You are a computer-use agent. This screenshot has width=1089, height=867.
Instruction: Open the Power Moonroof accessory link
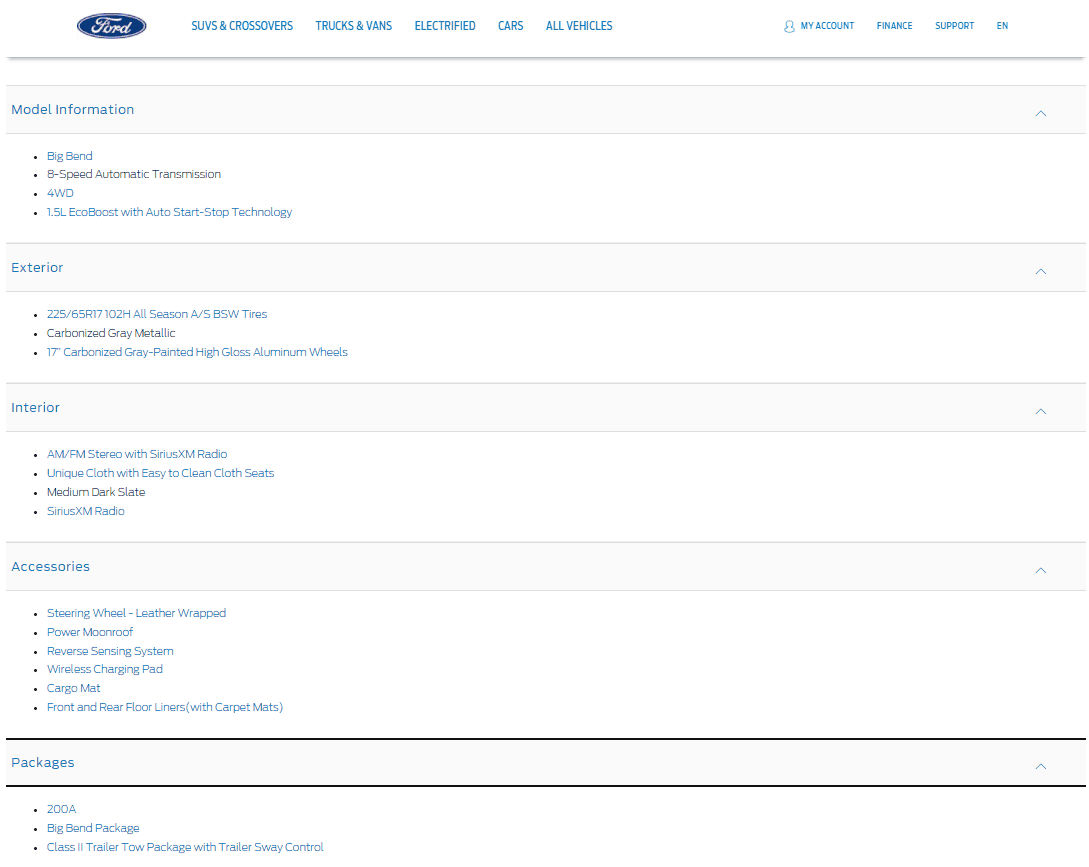pyautogui.click(x=90, y=632)
